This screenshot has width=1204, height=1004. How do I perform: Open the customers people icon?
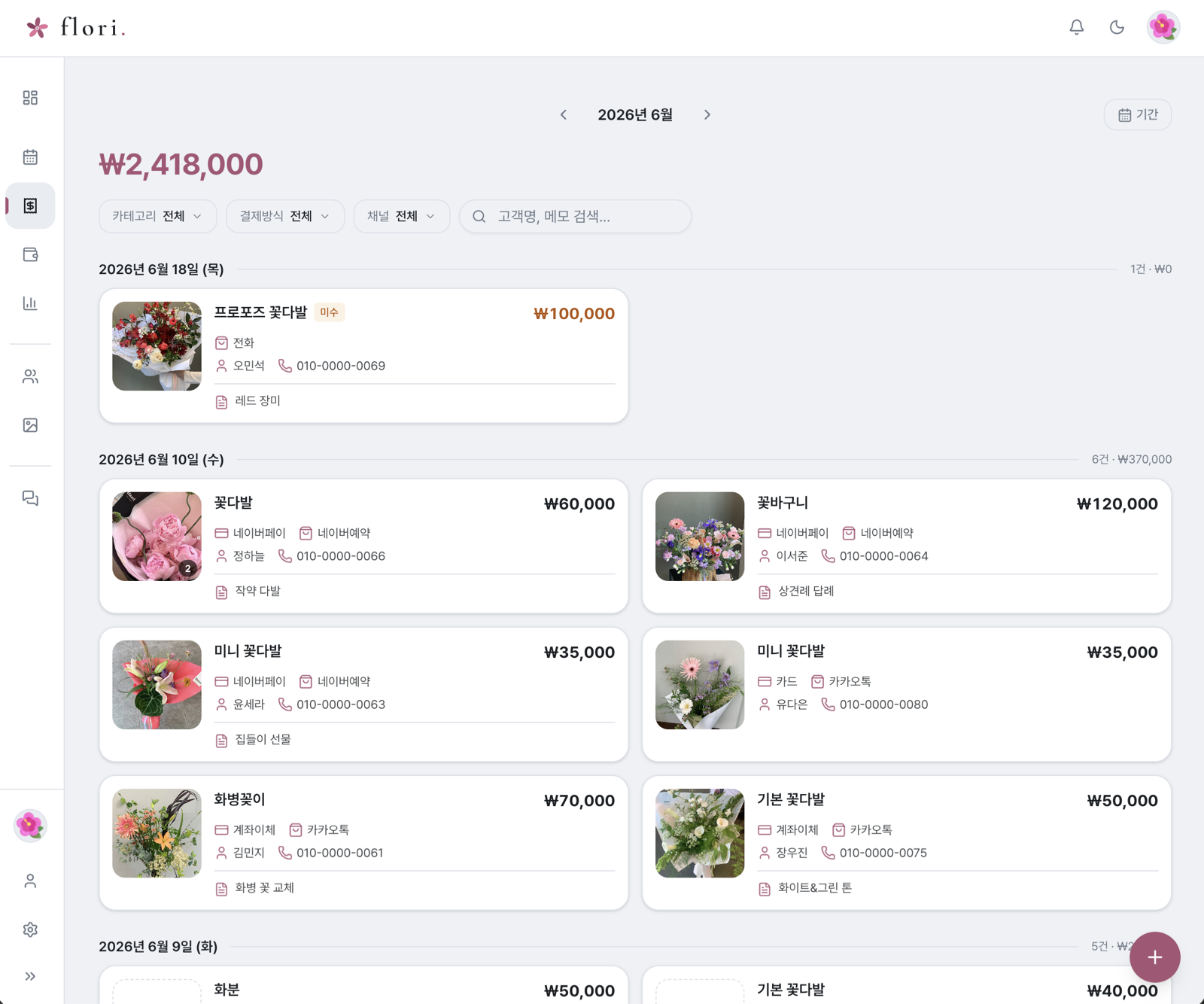click(x=30, y=376)
